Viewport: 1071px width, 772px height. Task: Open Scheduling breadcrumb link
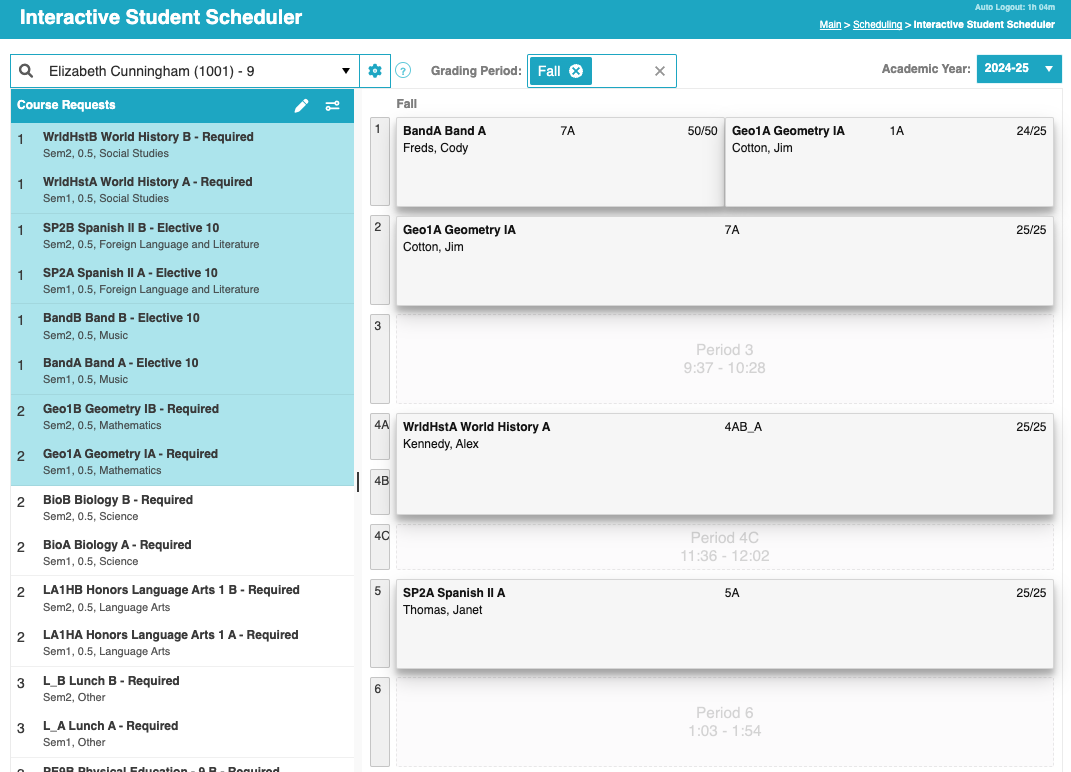[877, 25]
